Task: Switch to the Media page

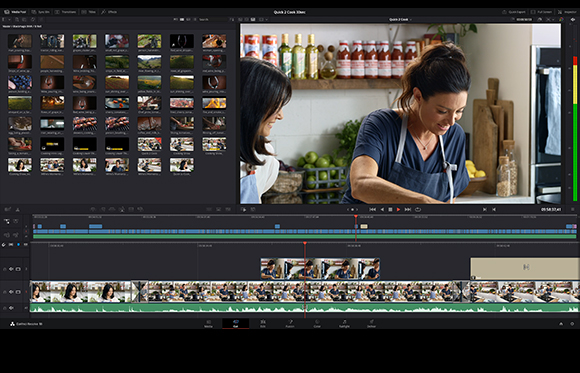Action: click(x=208, y=323)
